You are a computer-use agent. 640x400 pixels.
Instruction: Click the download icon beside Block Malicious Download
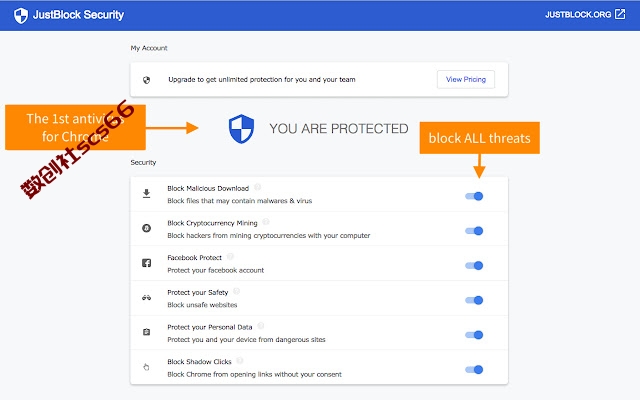click(x=146, y=193)
